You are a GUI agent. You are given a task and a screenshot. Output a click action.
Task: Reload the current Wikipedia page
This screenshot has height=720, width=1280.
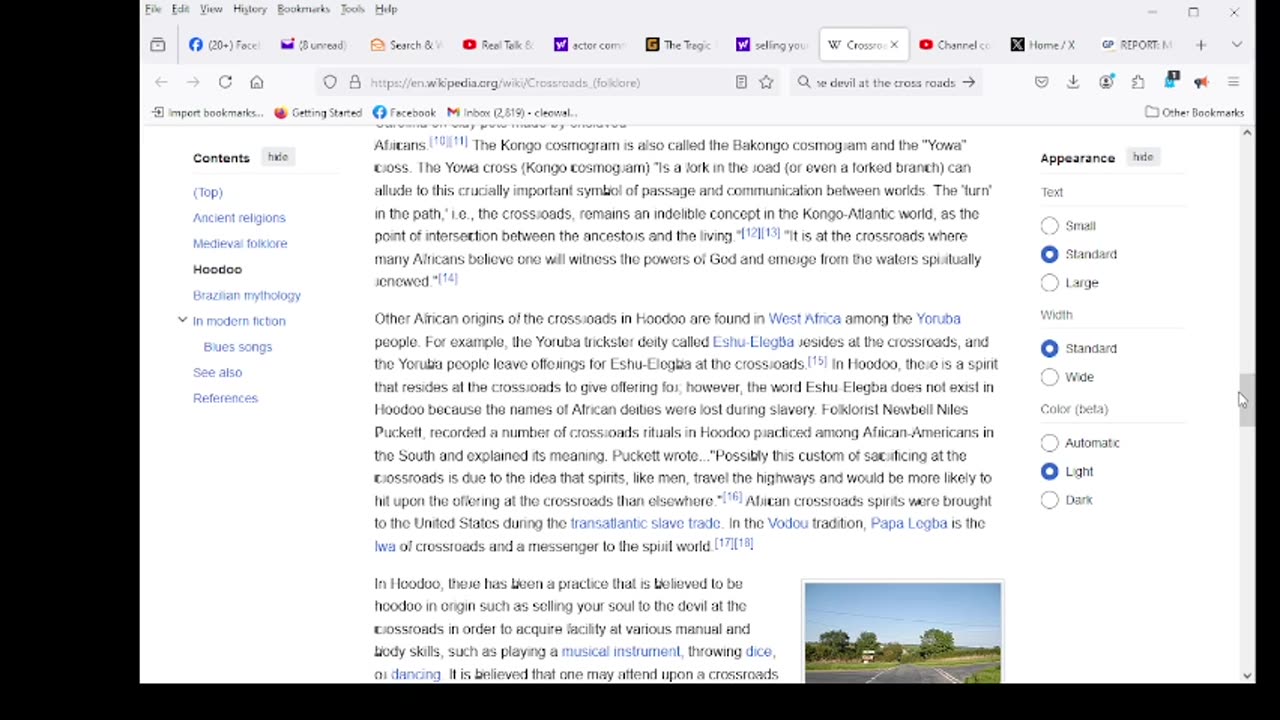(x=225, y=82)
